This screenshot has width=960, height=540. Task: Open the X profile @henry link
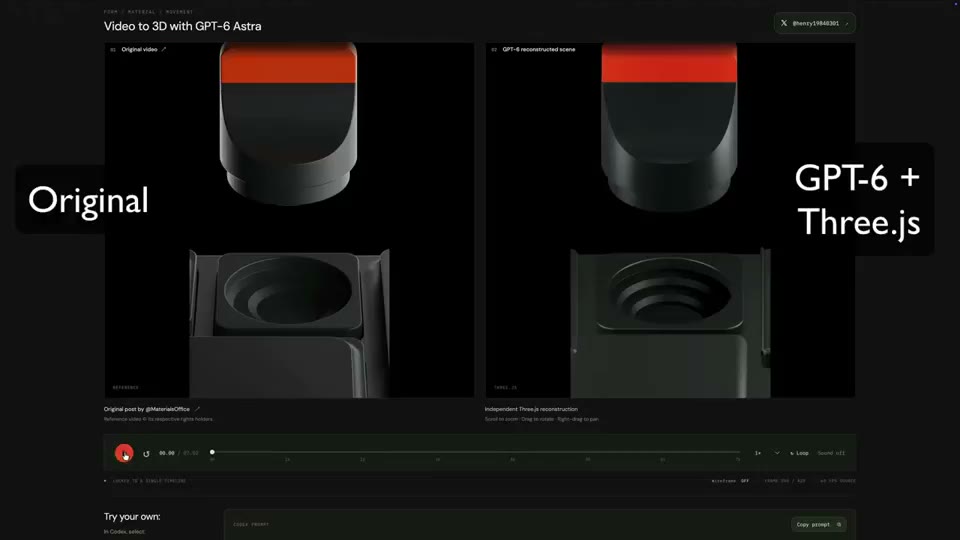(814, 23)
